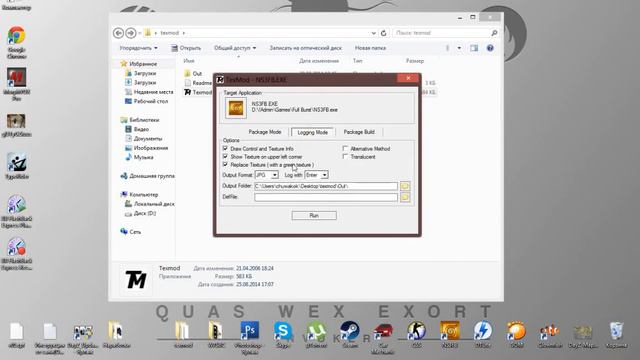Switch to Package Mode tab
The image size is (640, 360).
coord(265,132)
